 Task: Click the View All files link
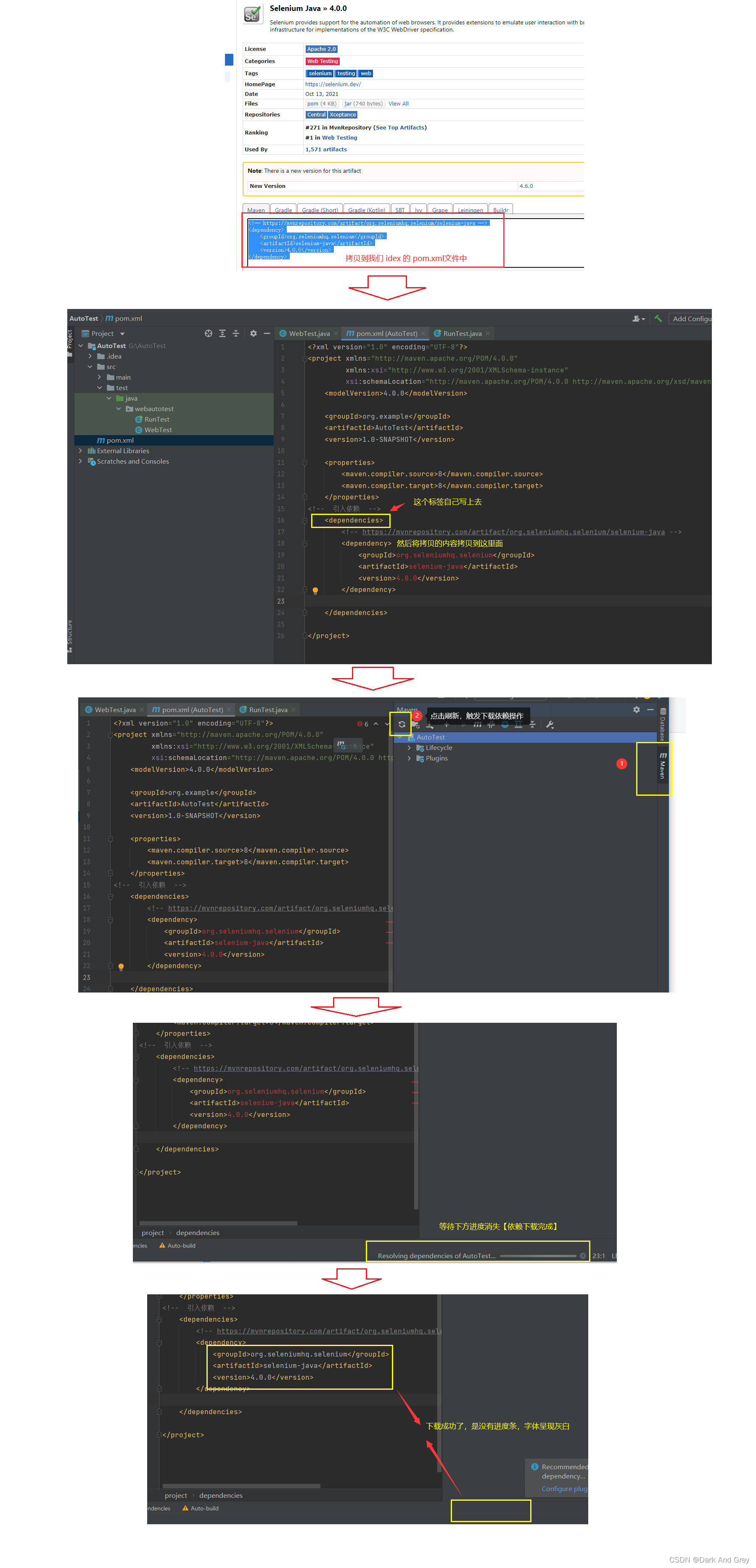(399, 104)
